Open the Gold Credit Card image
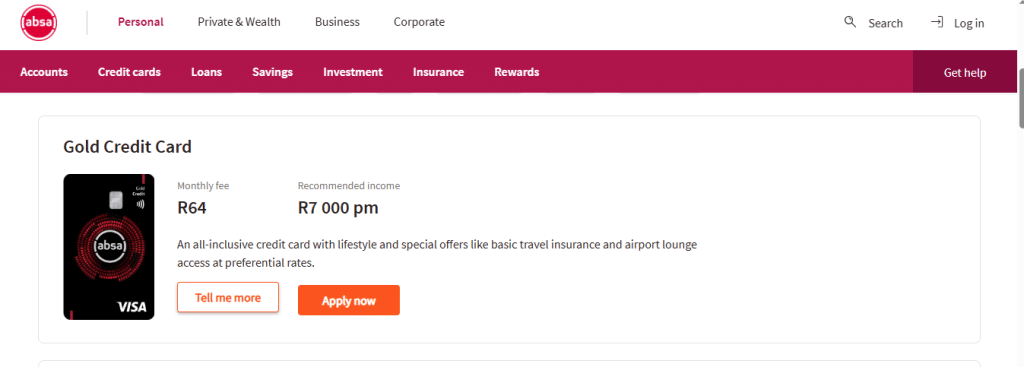 [108, 247]
